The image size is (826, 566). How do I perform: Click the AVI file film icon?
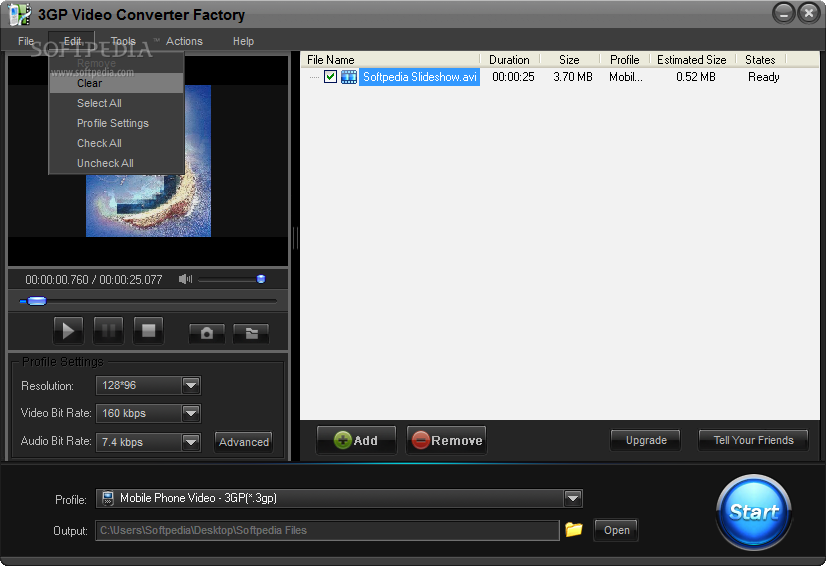(x=349, y=77)
